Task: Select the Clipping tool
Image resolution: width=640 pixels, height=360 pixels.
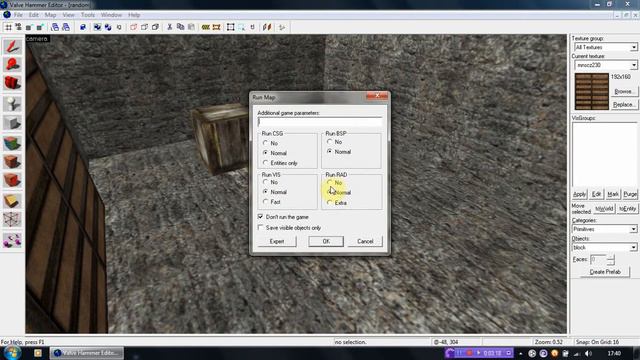Action: click(12, 200)
